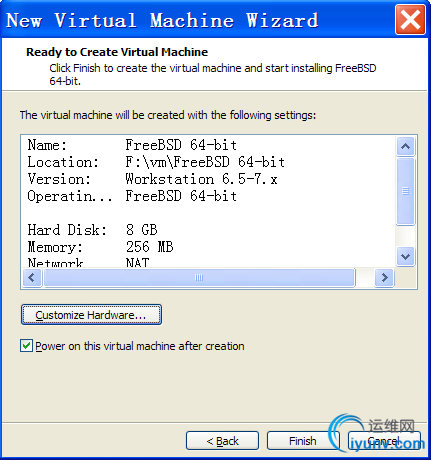Screen dimensions: 431x460
Task: Click the horizontal scroll-left arrow
Action: point(32,277)
